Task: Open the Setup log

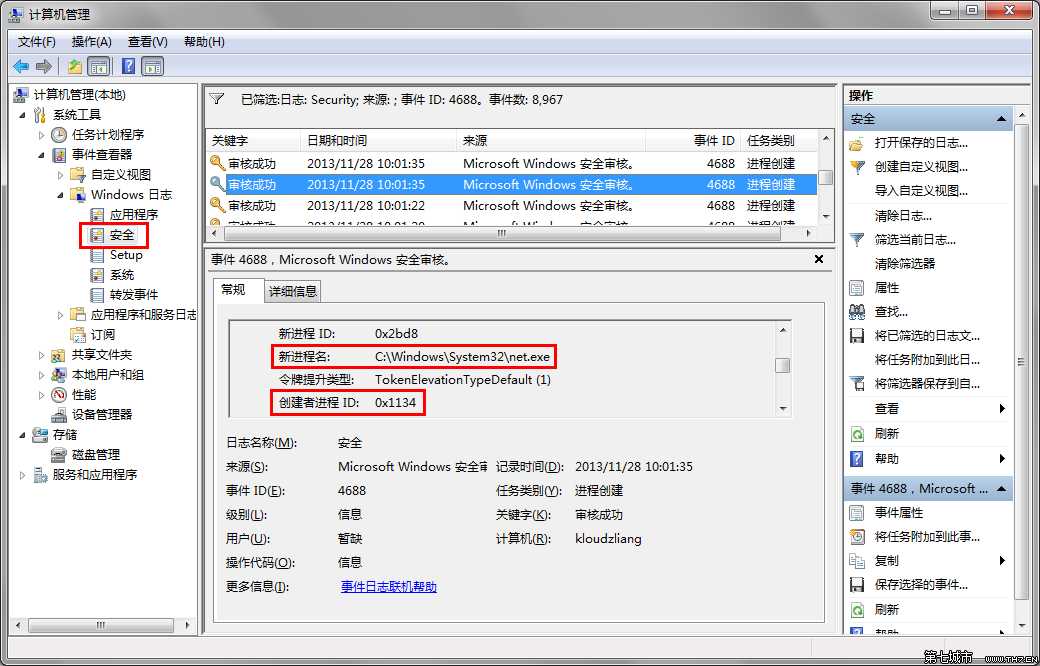Action: pyautogui.click(x=126, y=255)
